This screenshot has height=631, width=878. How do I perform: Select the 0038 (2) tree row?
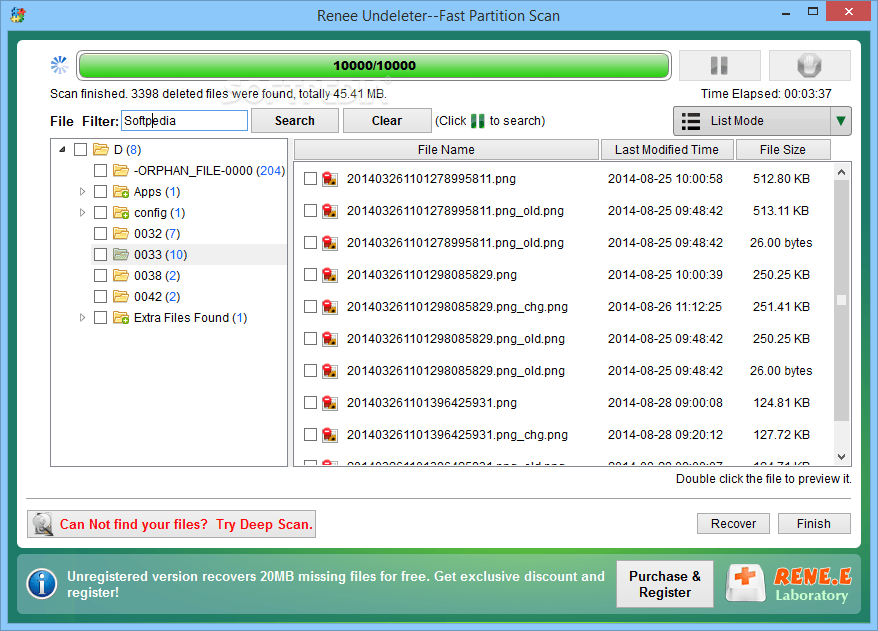(x=157, y=275)
